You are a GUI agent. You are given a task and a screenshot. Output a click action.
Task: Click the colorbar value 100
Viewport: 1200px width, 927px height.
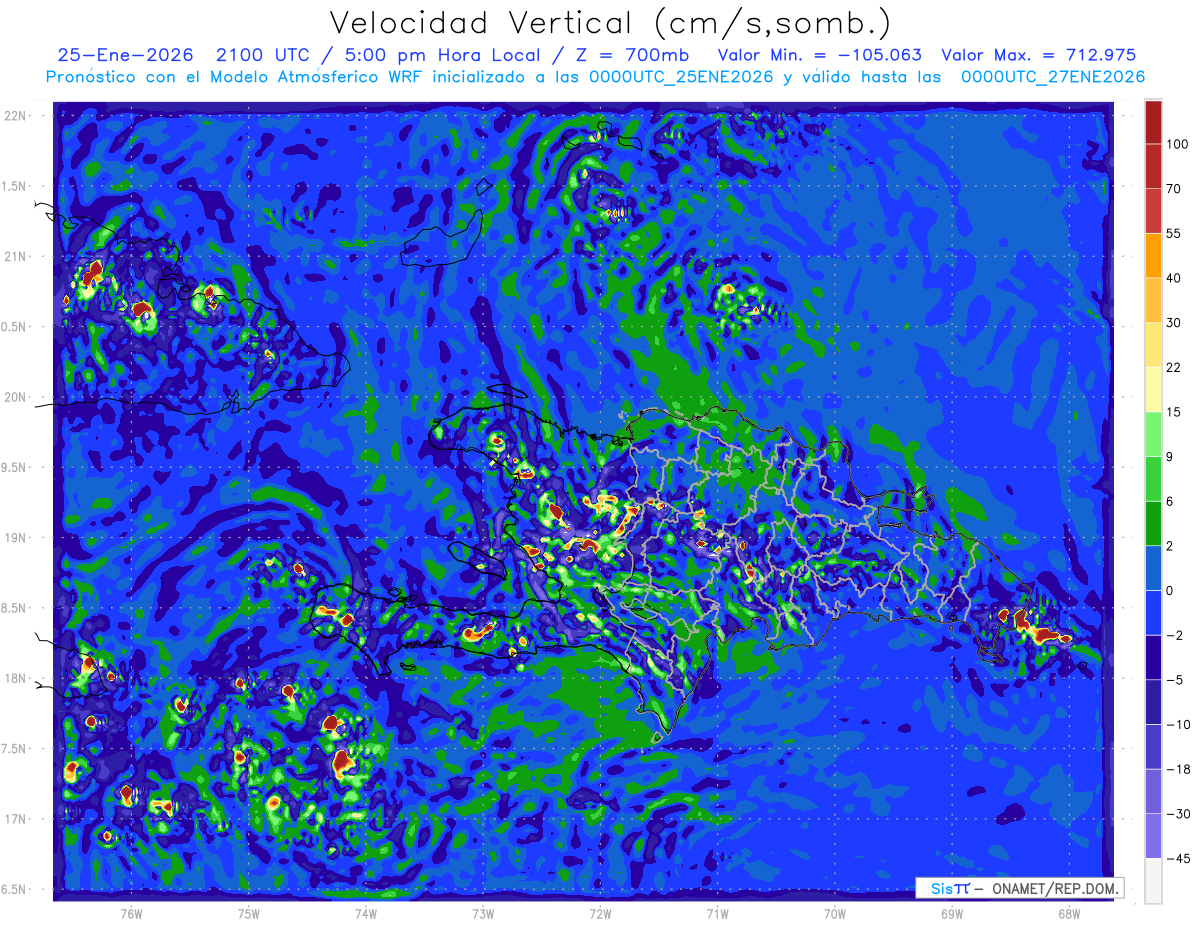(x=1177, y=144)
